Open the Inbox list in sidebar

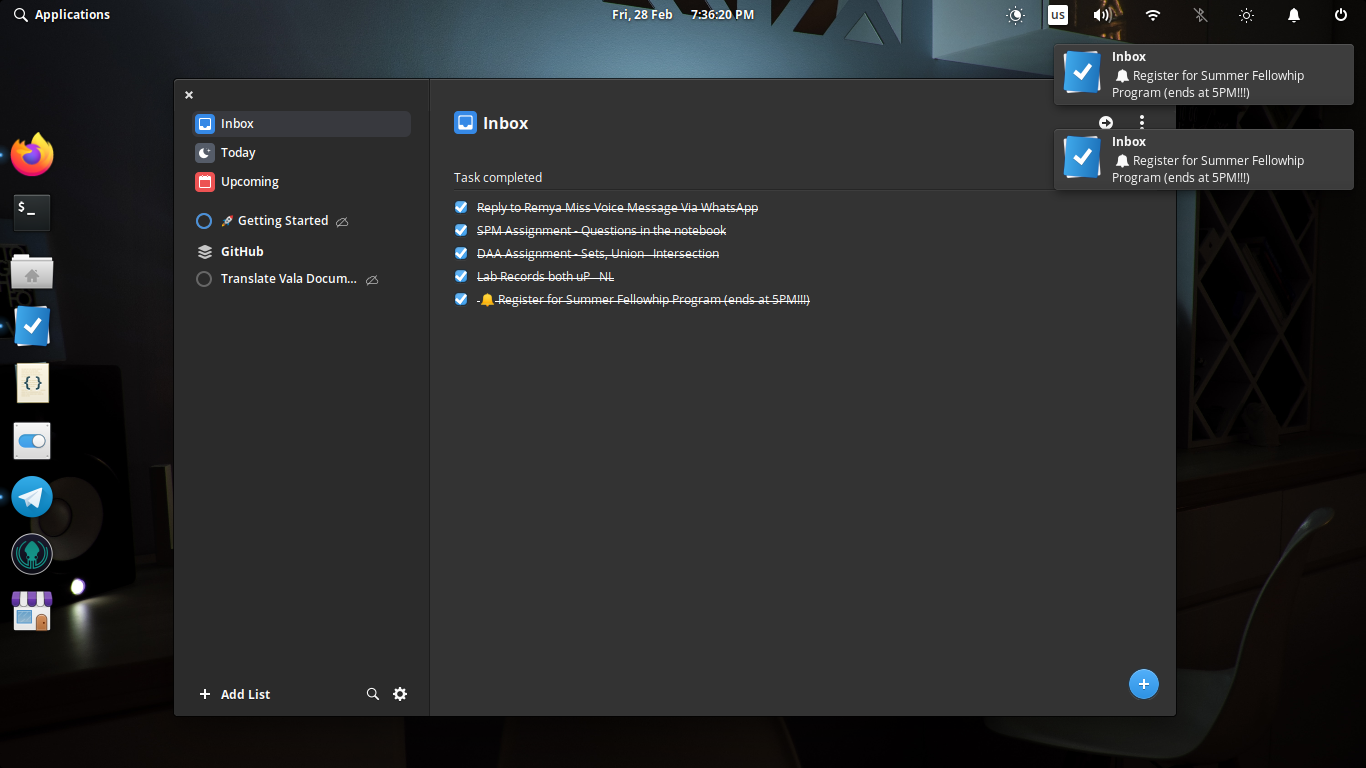tap(302, 124)
